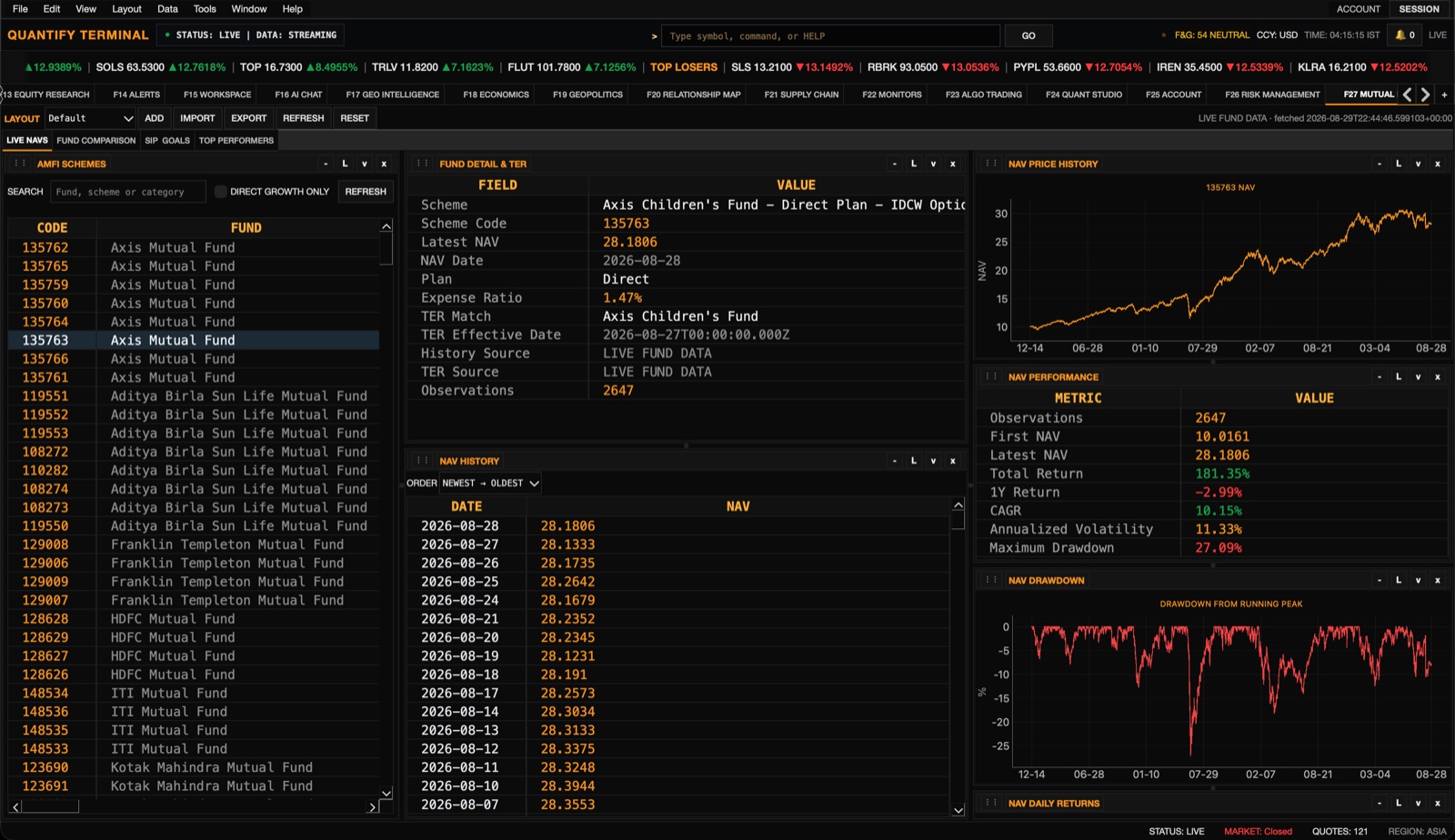Open the File menu
The width and height of the screenshot is (1455, 840).
point(20,9)
